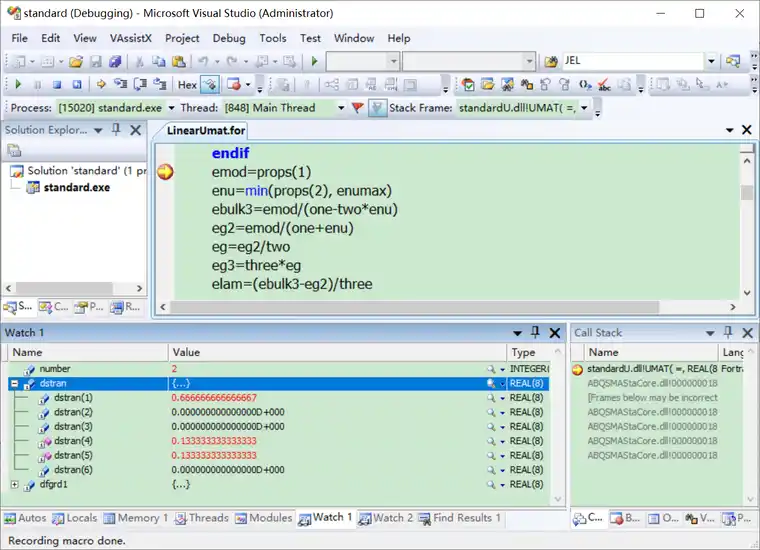This screenshot has width=760, height=550.
Task: Click the current statement marker in margin
Action: point(165,172)
